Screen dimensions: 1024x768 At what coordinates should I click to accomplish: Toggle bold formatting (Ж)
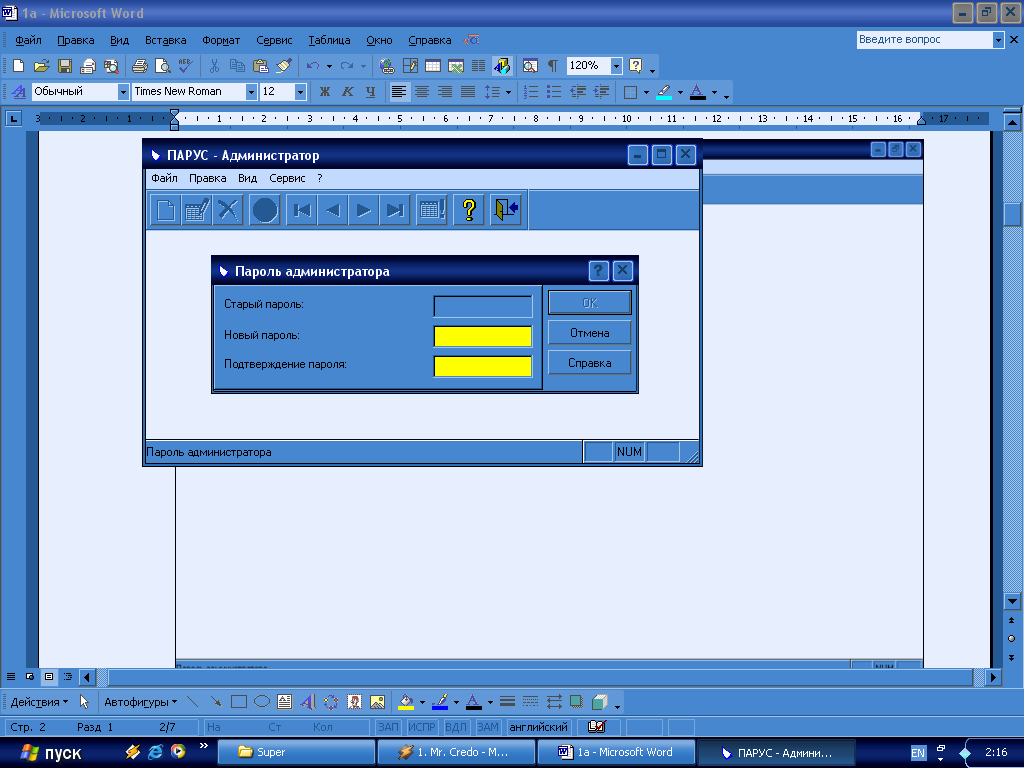pyautogui.click(x=324, y=92)
